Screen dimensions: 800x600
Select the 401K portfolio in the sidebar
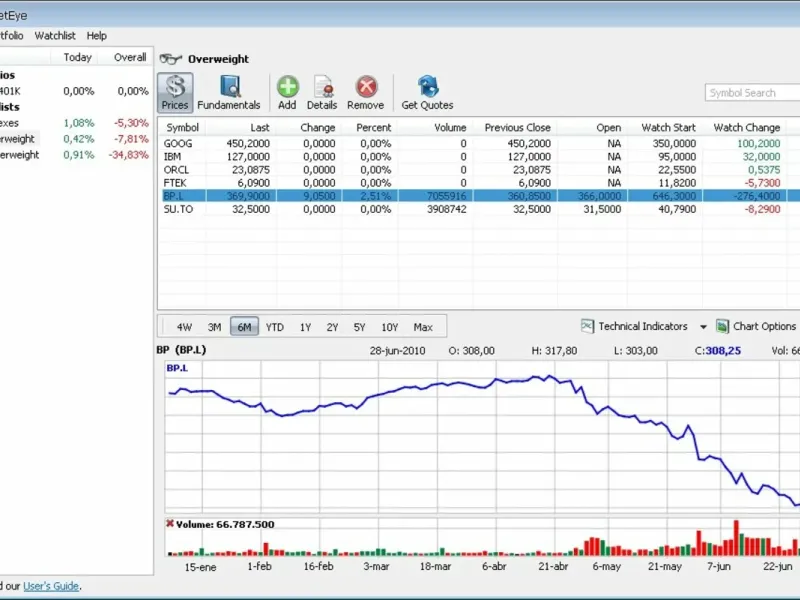coord(74,91)
